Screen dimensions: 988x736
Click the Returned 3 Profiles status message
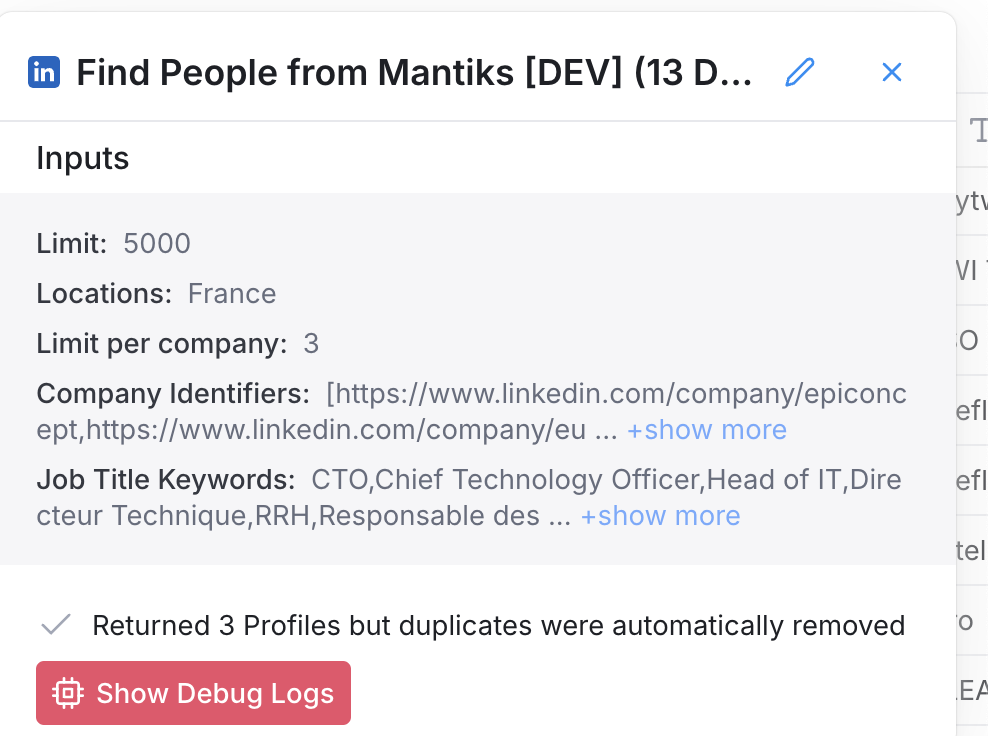498,626
